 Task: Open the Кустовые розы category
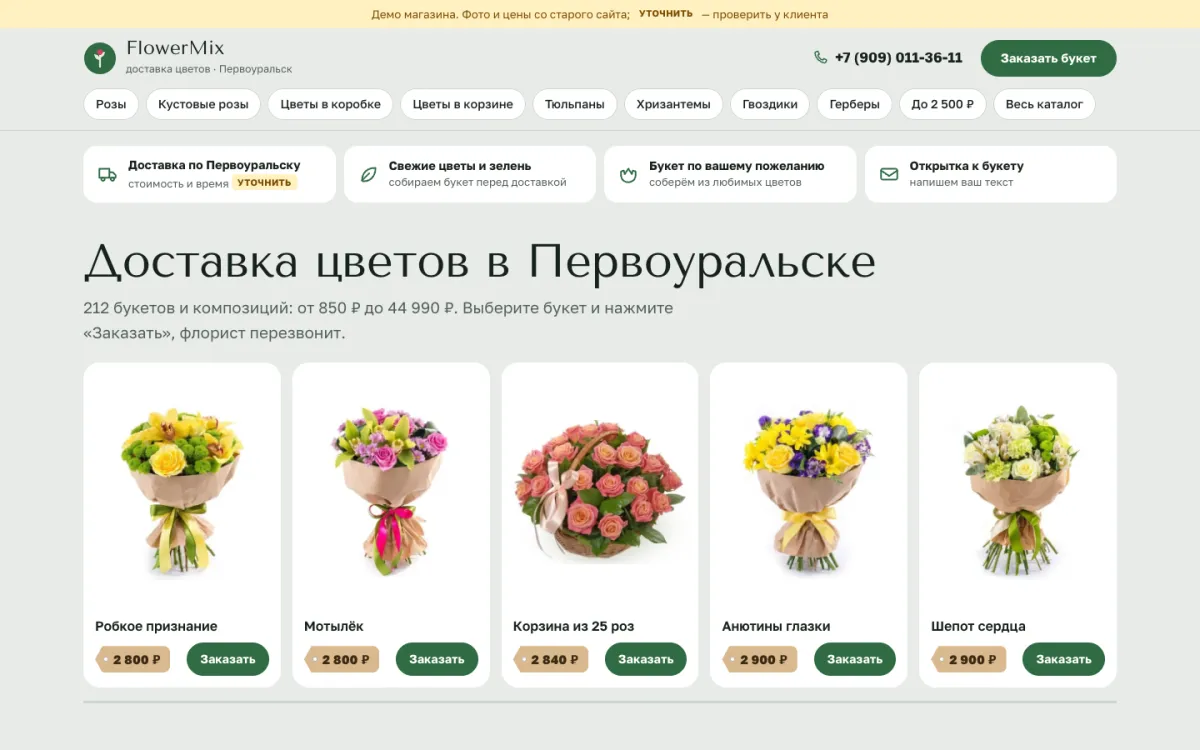pos(203,104)
